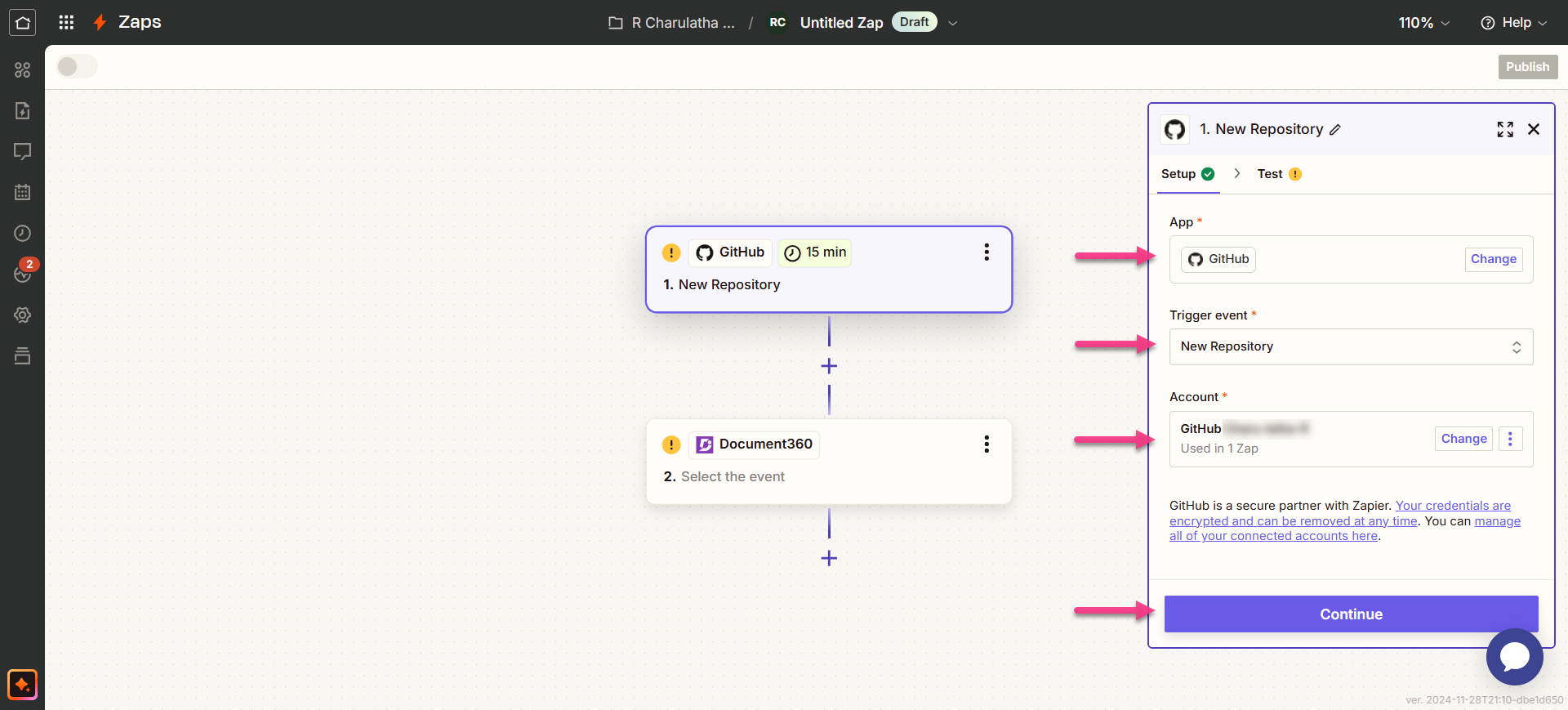Change the selected GitHub app

pyautogui.click(x=1493, y=259)
